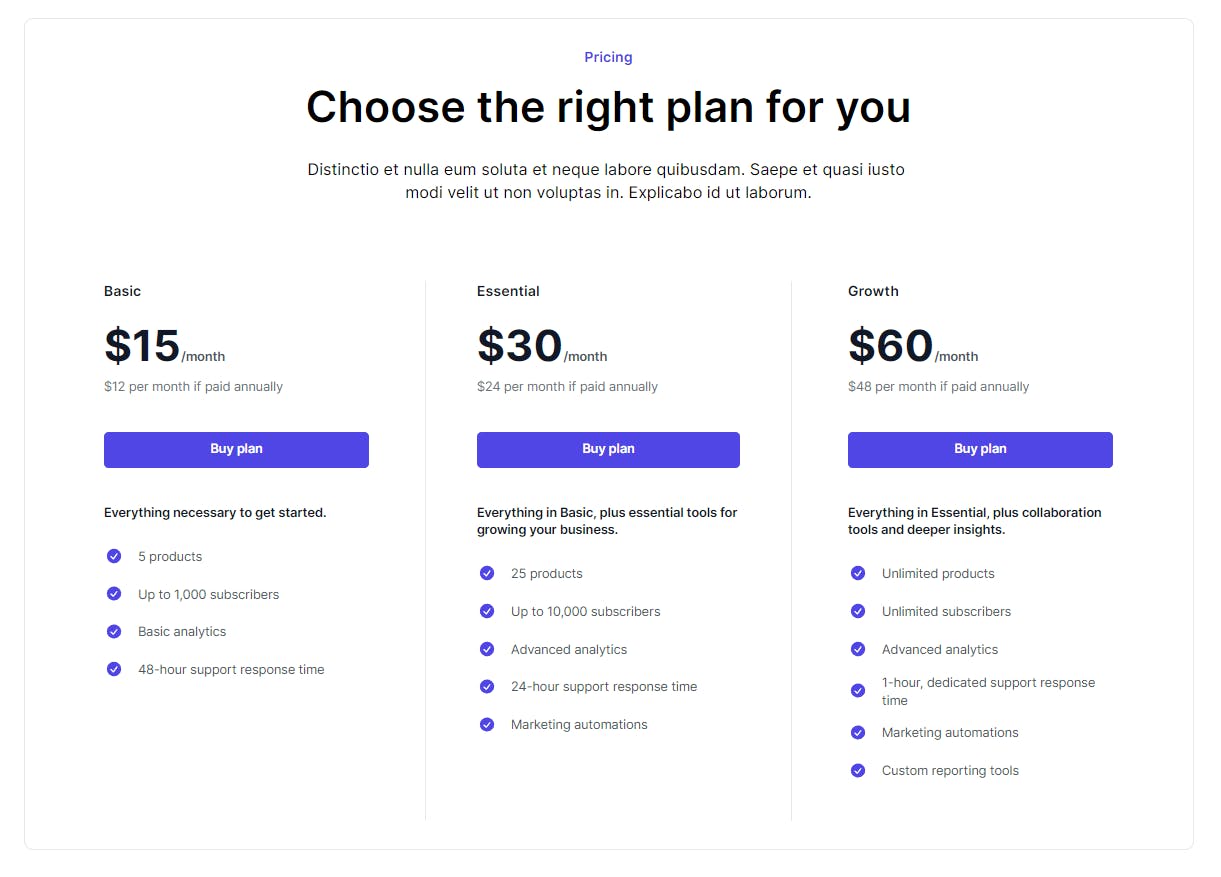Click the checkmark next to "Unlimited products"
The width and height of the screenshot is (1221, 877).
pos(858,573)
